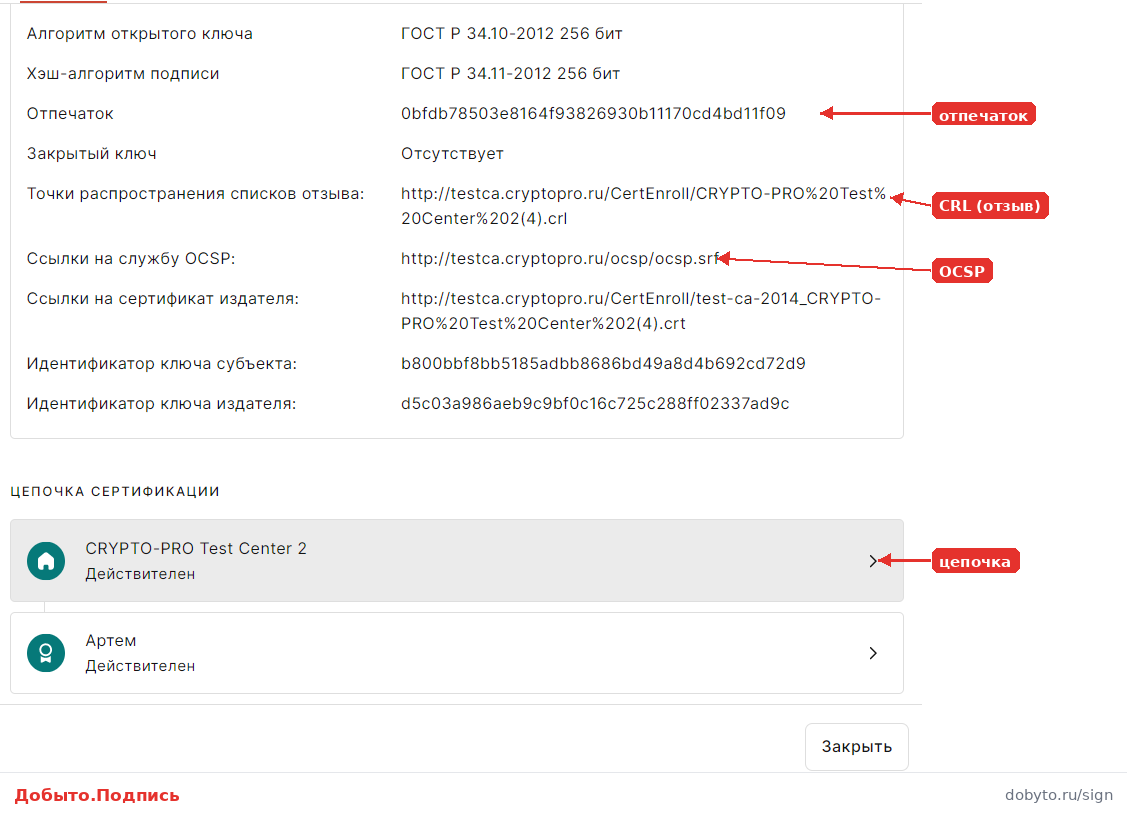Screen dimensions: 1127x818
Task: Click the Закрыть button
Action: click(857, 747)
